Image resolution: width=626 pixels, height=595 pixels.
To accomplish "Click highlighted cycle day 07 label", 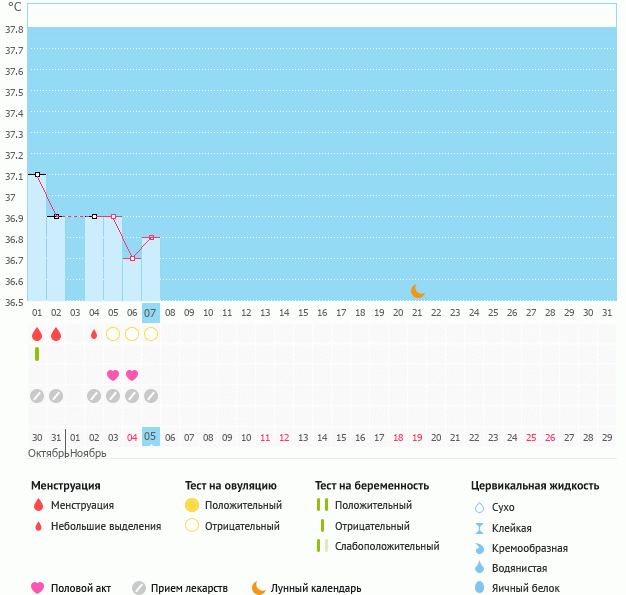I will click(x=151, y=313).
